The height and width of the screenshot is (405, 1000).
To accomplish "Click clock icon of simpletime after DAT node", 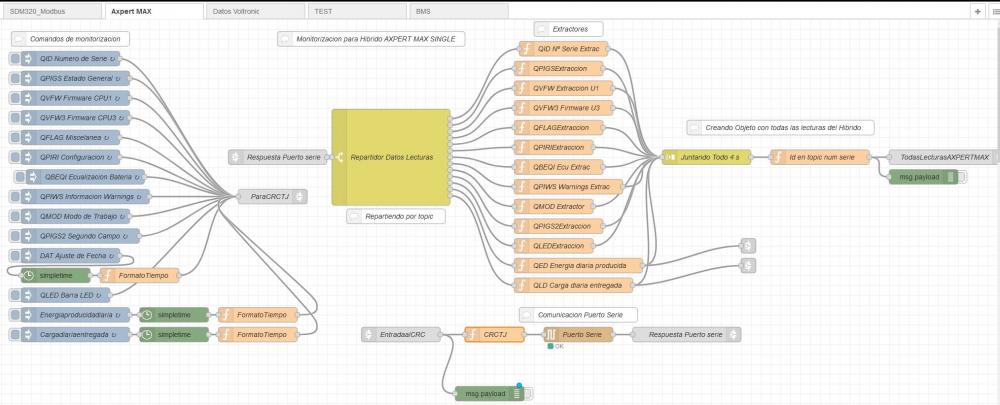I will 27,276.
